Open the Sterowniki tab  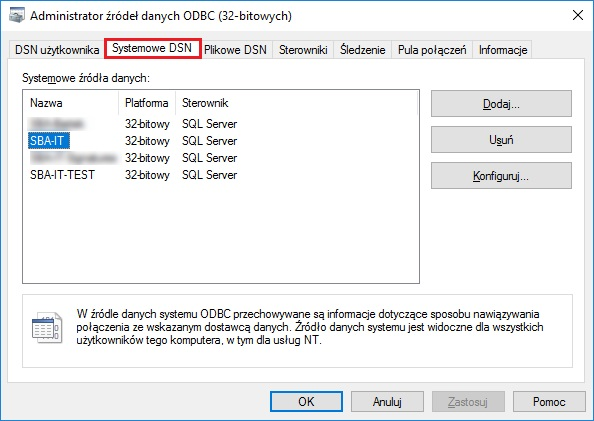tap(303, 50)
